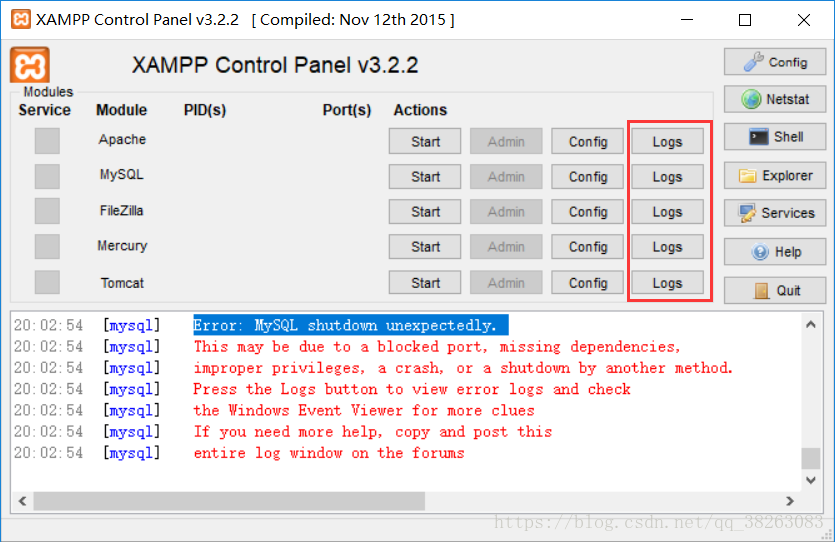Screen dimensions: 835x542
Task: Click the horizontal scrollbar right arrow
Action: point(790,501)
